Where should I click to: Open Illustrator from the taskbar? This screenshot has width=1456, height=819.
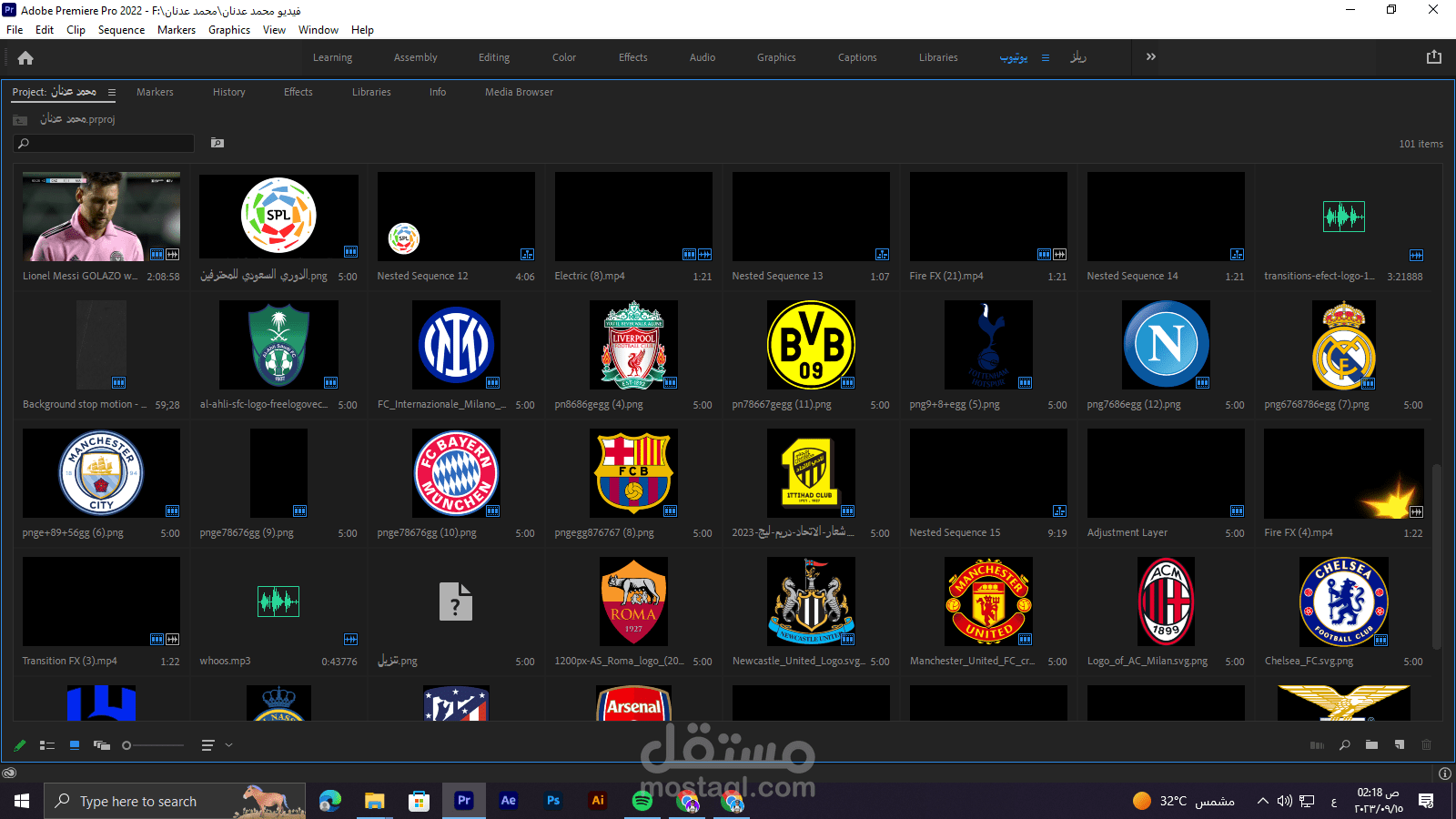pyautogui.click(x=598, y=801)
